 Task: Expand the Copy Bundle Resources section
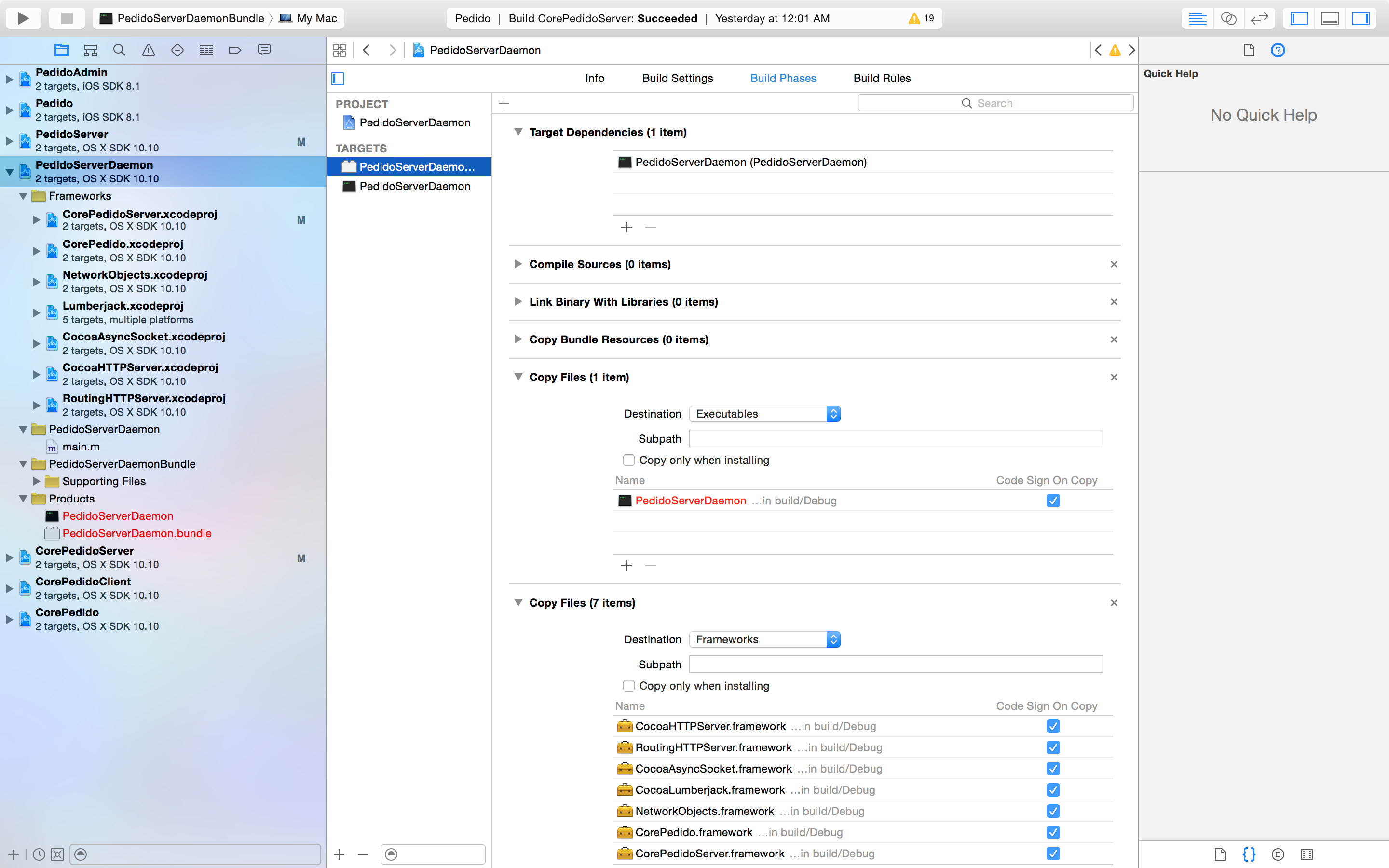pos(517,339)
